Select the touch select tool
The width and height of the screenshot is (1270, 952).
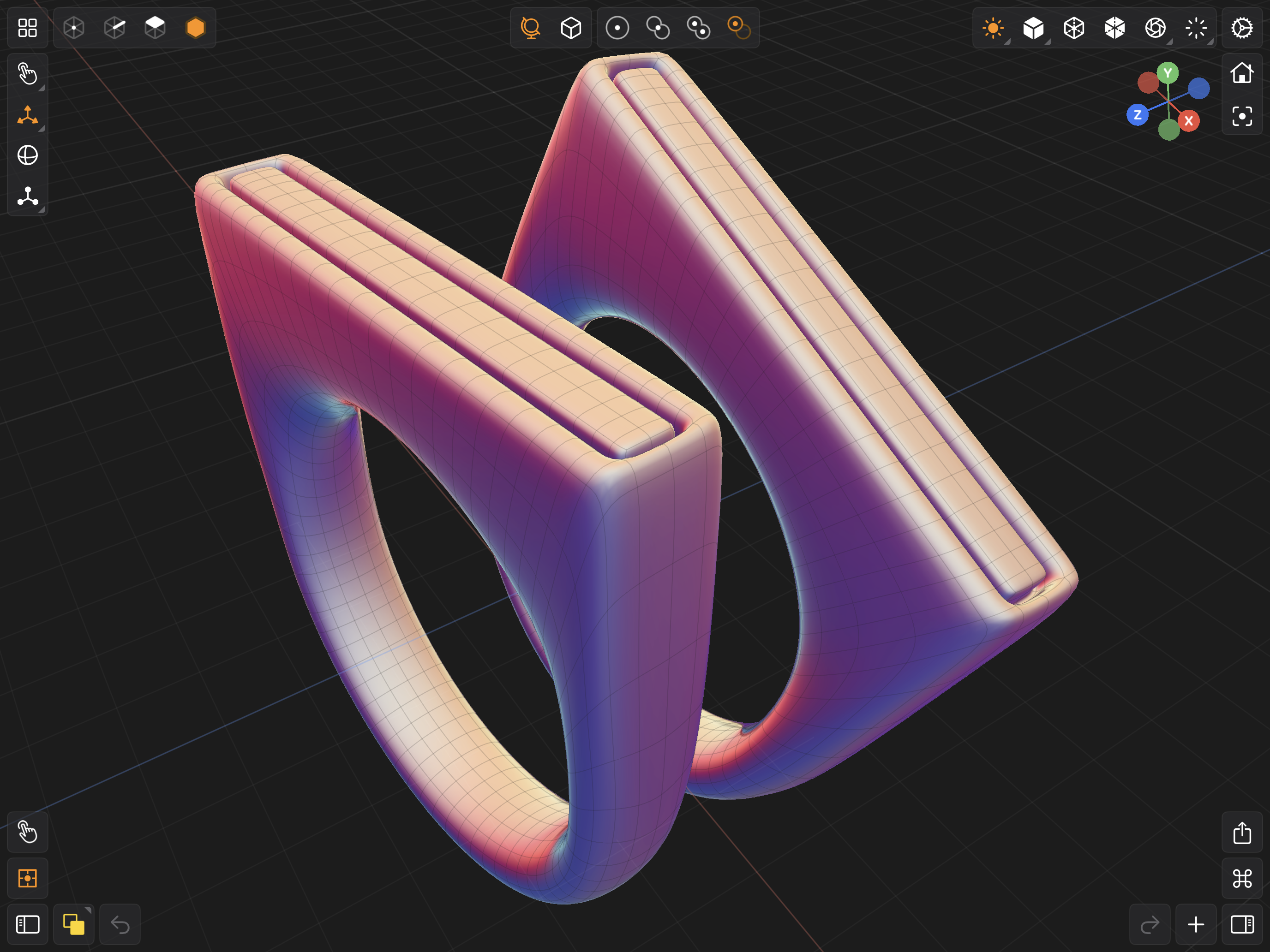coord(28,74)
